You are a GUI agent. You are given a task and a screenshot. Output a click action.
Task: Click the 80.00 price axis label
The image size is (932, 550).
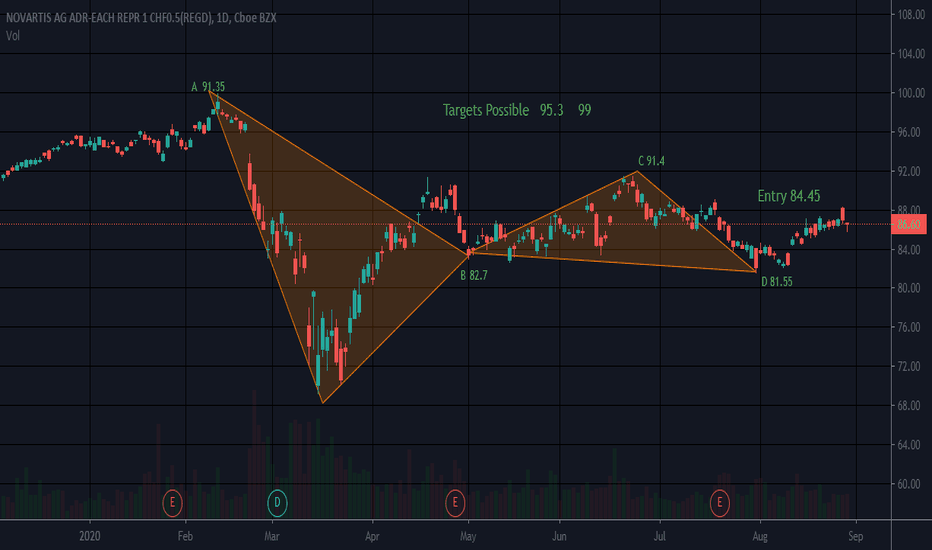coord(911,288)
